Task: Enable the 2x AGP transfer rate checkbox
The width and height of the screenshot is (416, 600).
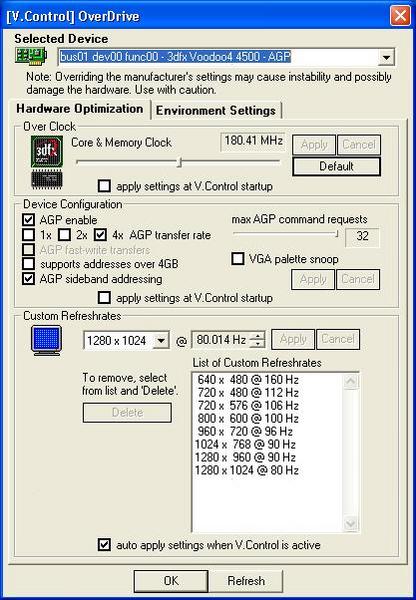Action: pyautogui.click(x=64, y=235)
